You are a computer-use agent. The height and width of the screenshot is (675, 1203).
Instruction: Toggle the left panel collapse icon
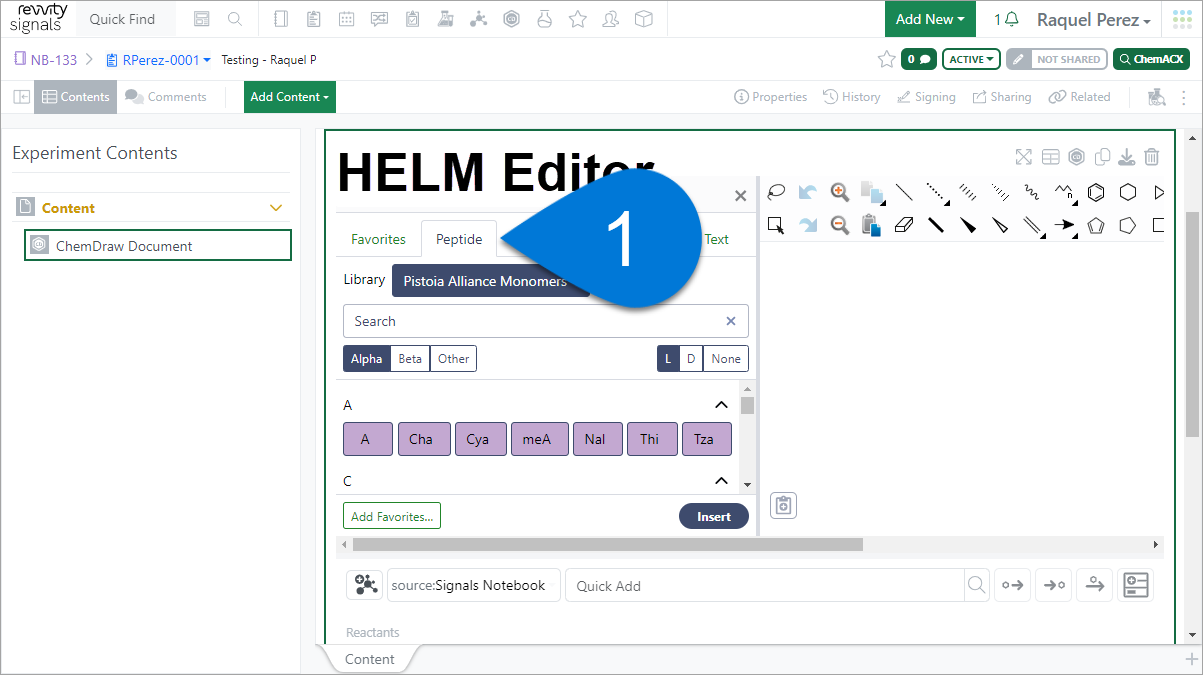(x=21, y=97)
